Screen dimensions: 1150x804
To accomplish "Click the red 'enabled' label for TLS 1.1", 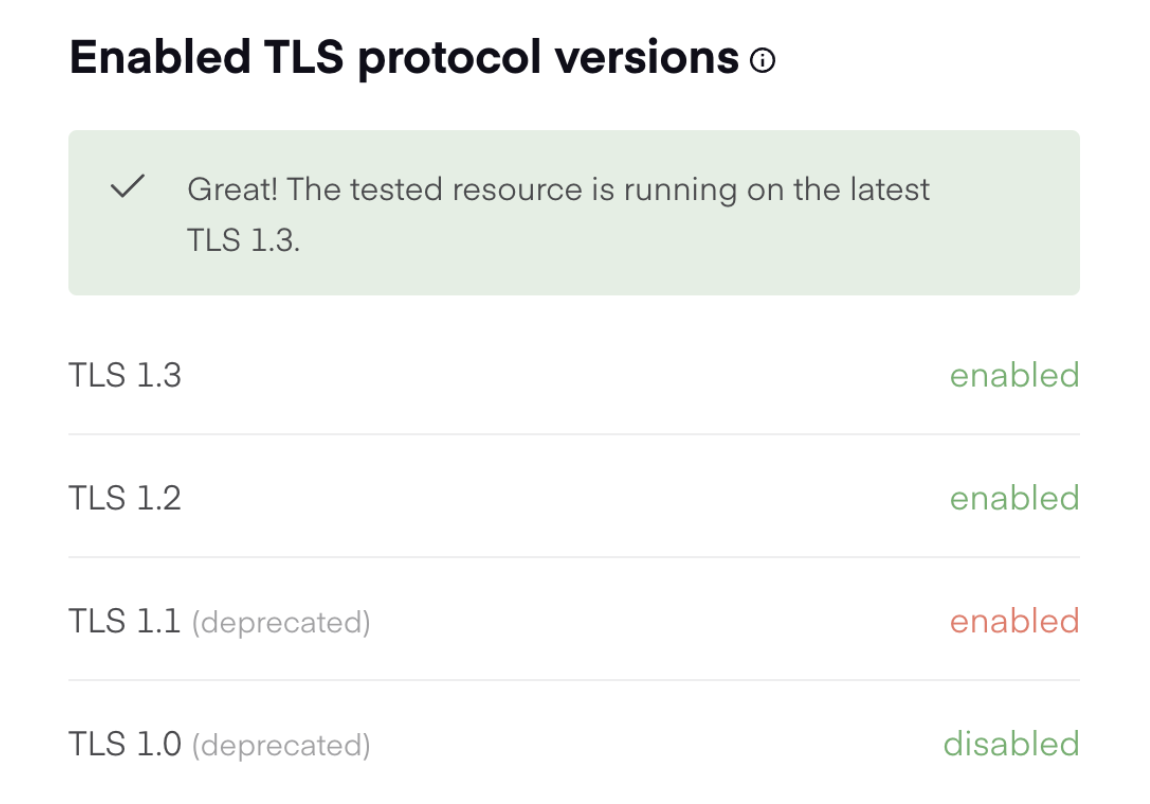I will click(1013, 622).
